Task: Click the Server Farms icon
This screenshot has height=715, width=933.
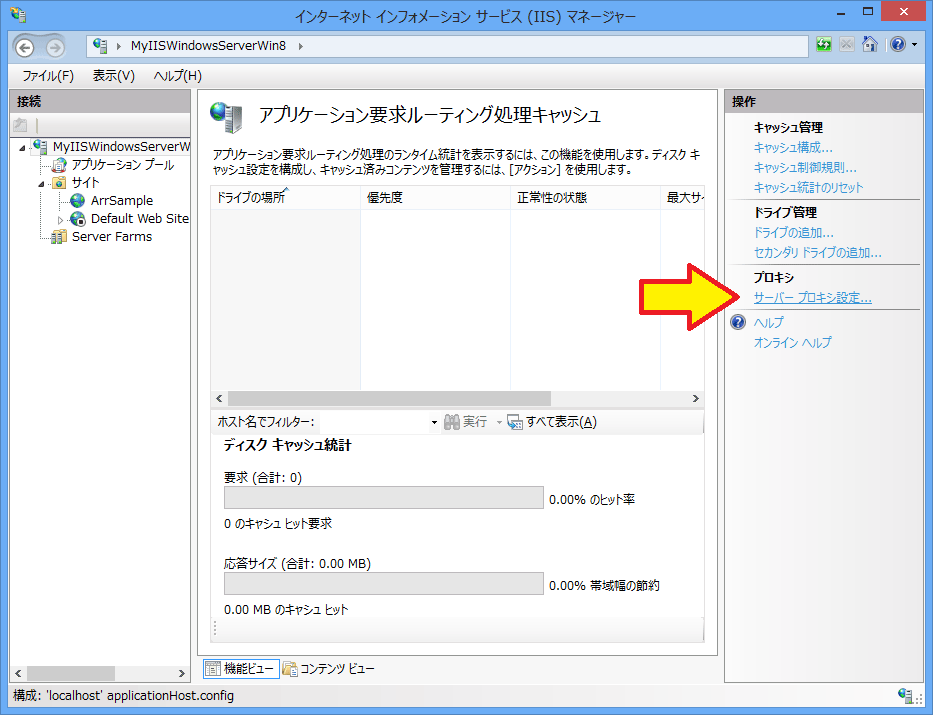Action: [x=58, y=237]
